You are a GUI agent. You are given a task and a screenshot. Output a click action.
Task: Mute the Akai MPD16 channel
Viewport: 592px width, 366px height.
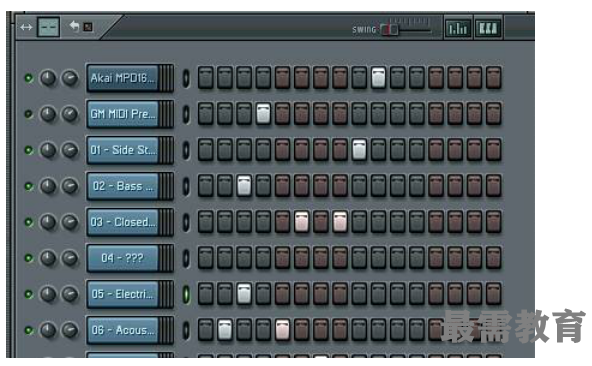(x=28, y=78)
